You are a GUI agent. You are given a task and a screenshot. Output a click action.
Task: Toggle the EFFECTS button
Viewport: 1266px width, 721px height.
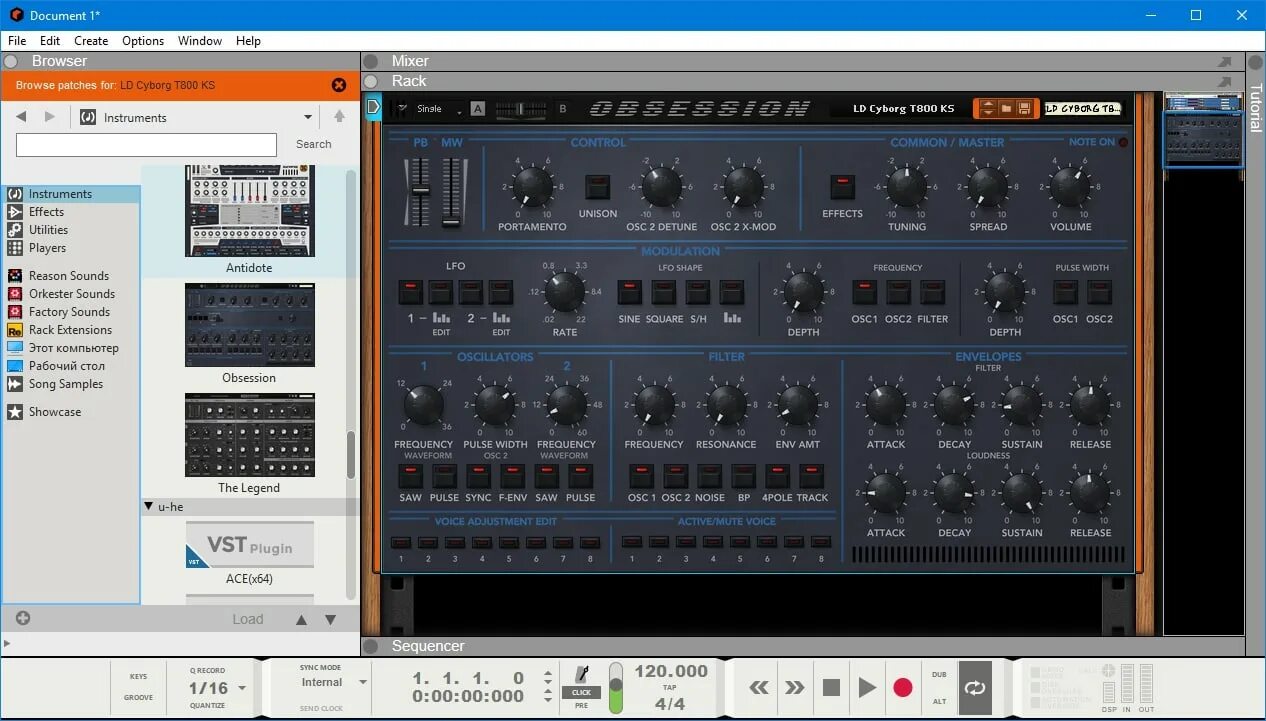[842, 187]
